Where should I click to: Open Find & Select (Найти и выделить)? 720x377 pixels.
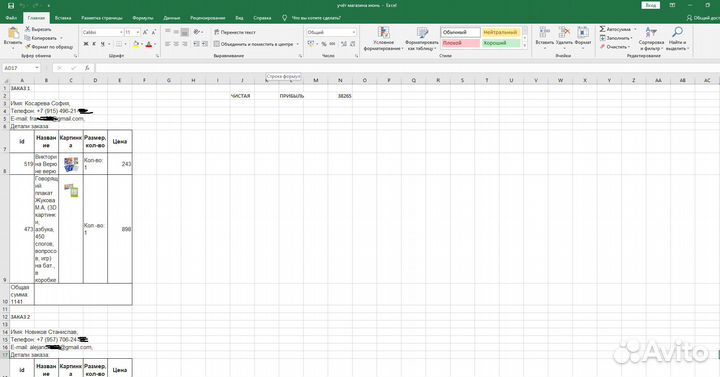(677, 38)
